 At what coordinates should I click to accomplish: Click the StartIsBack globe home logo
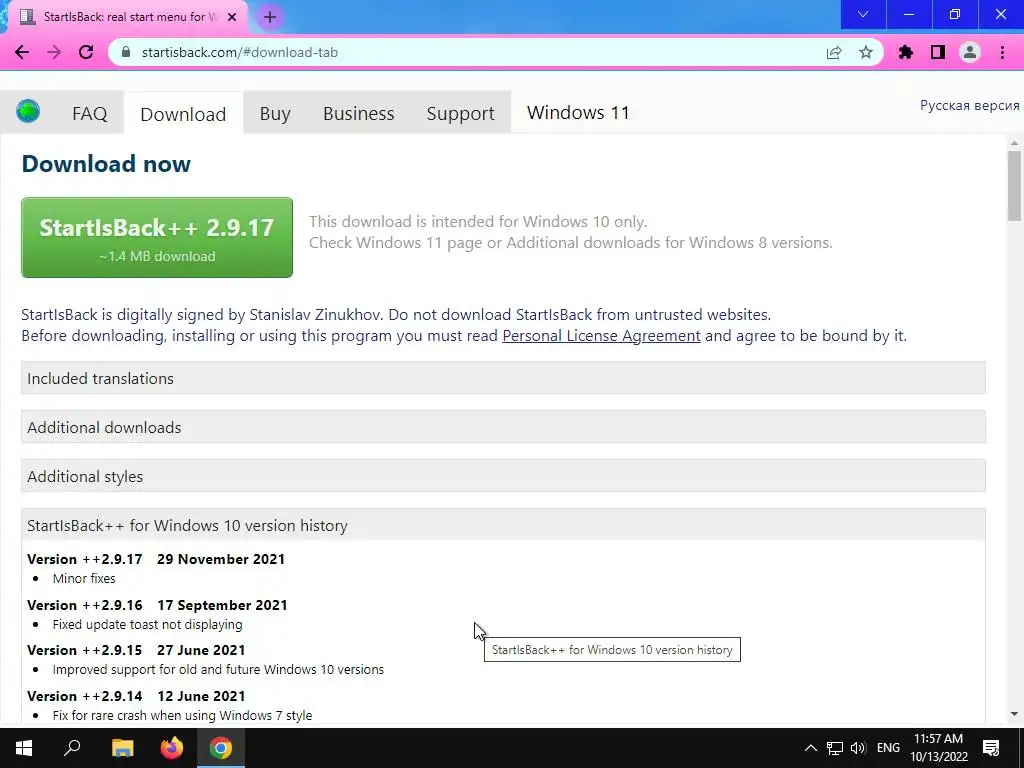coord(28,111)
